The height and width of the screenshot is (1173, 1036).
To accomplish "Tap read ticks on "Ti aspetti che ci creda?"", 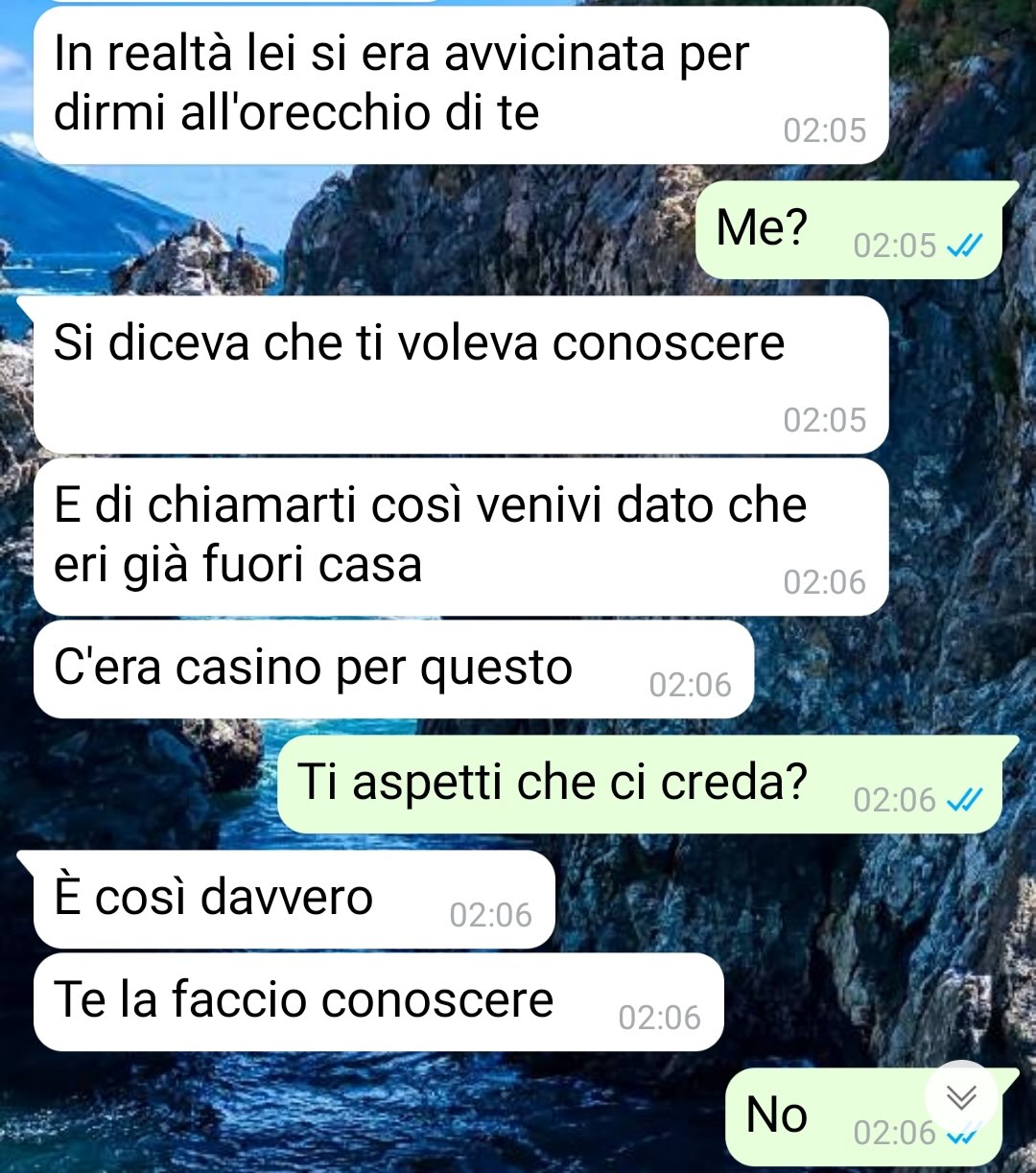I will coord(964,800).
